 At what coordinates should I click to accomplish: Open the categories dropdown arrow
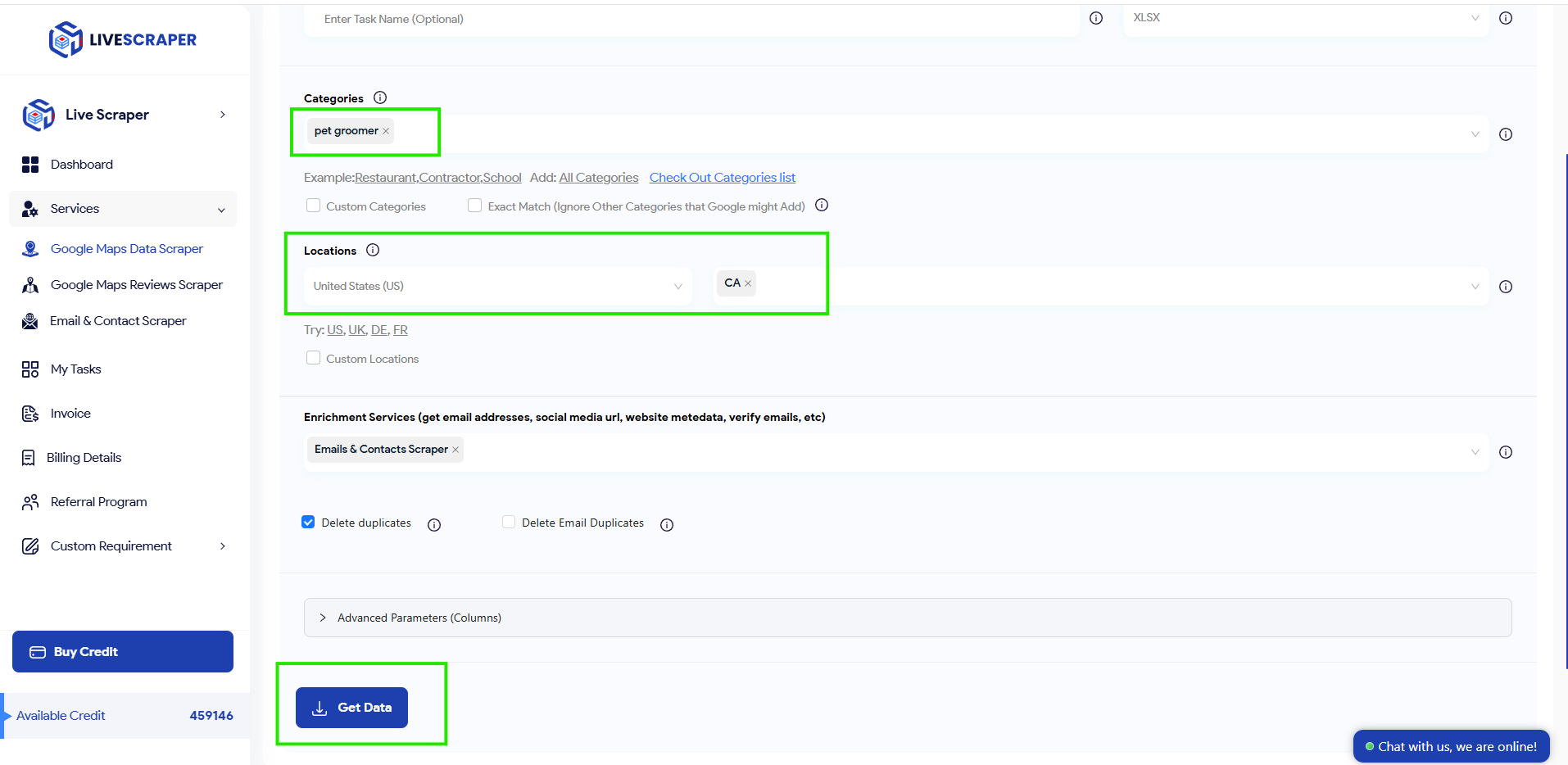click(1475, 134)
